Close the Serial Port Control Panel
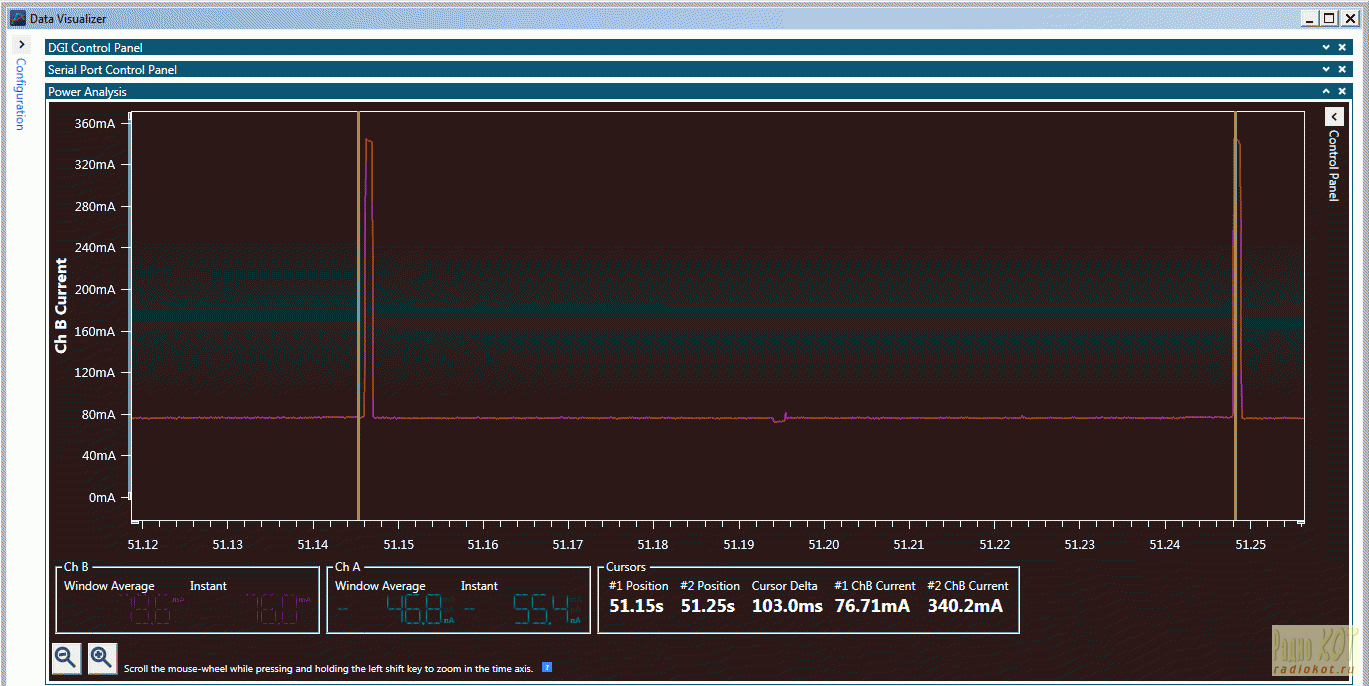This screenshot has height=686, width=1369. click(x=1342, y=69)
